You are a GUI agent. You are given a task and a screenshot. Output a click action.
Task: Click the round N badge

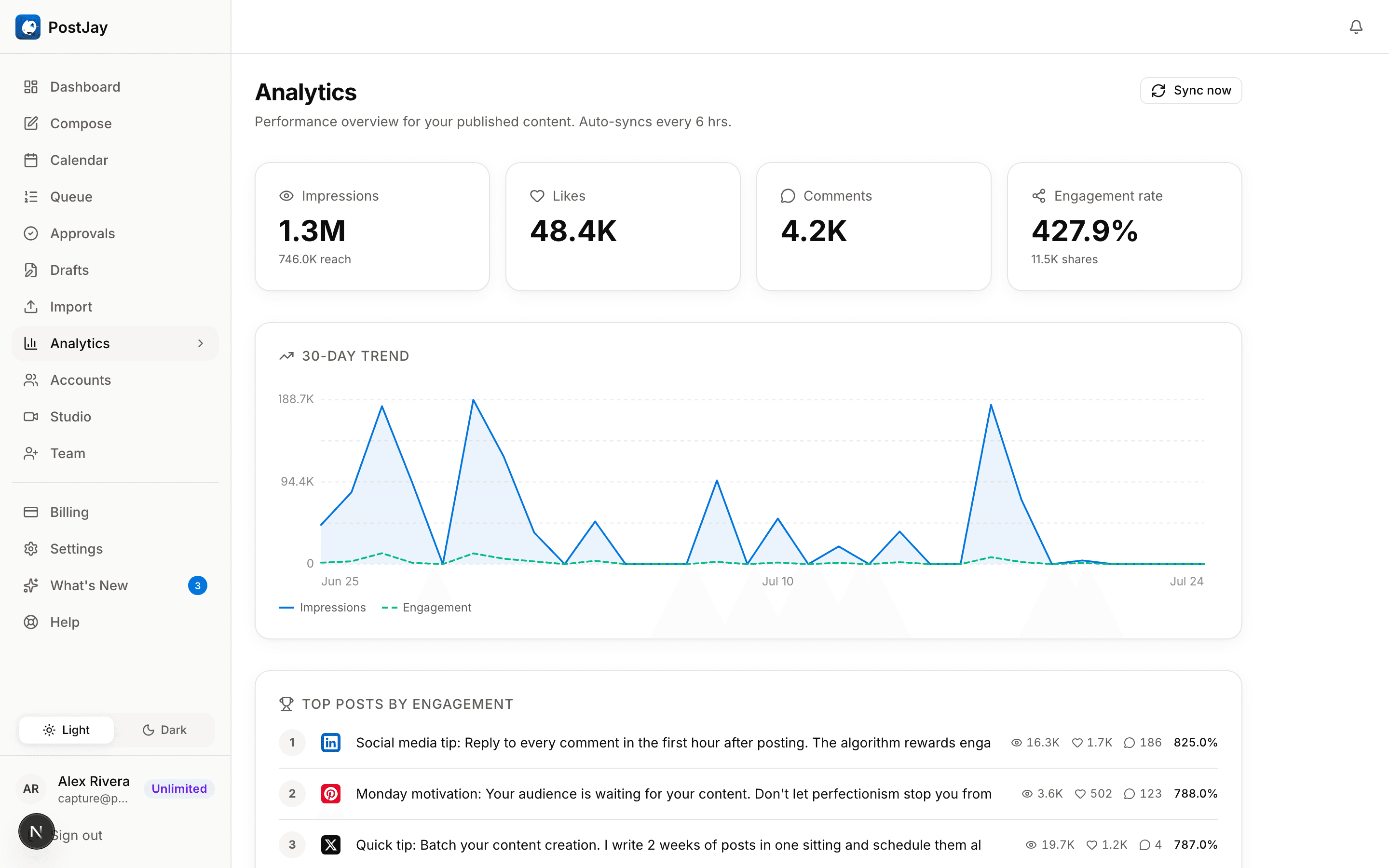[36, 831]
